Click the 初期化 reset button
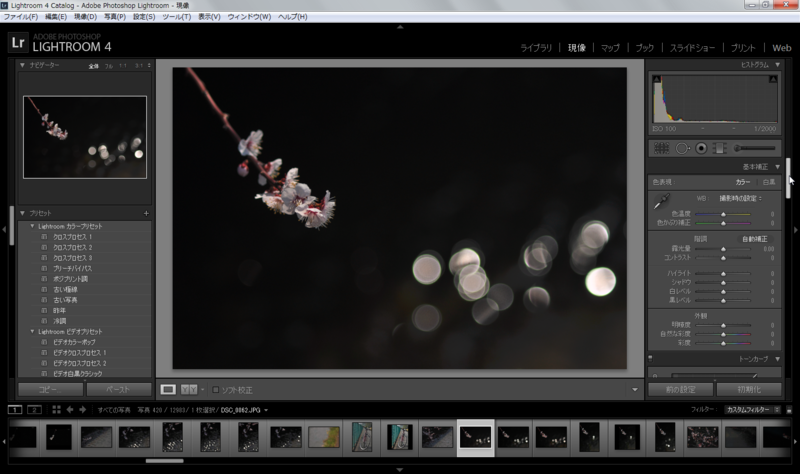This screenshot has height=474, width=800. tap(749, 389)
